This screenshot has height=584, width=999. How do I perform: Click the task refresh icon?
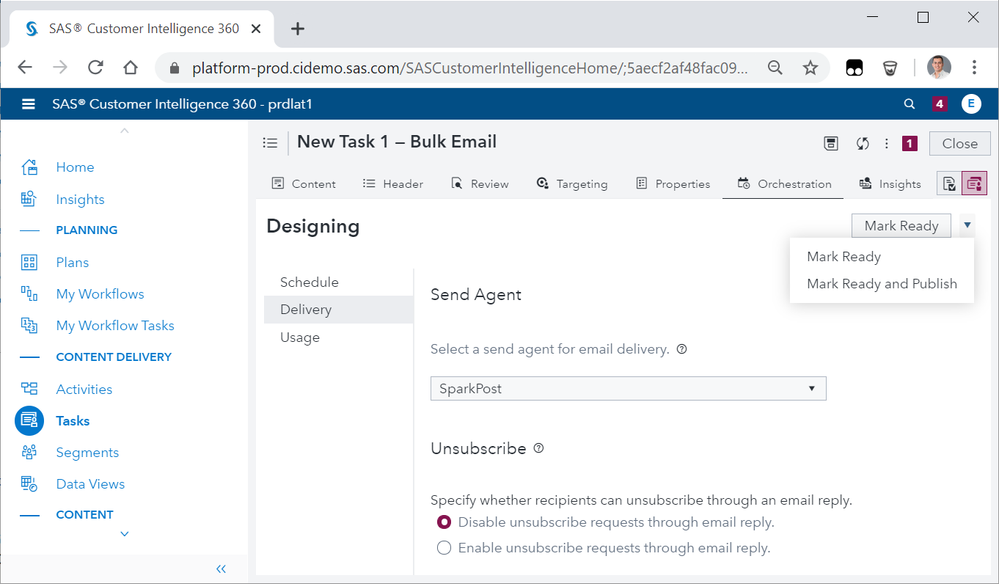[x=862, y=143]
